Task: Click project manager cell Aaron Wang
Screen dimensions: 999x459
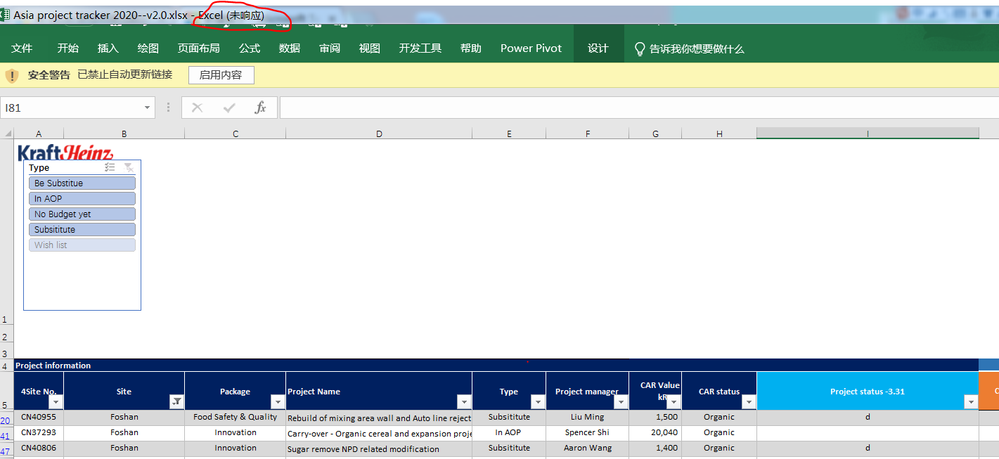Action: (587, 448)
